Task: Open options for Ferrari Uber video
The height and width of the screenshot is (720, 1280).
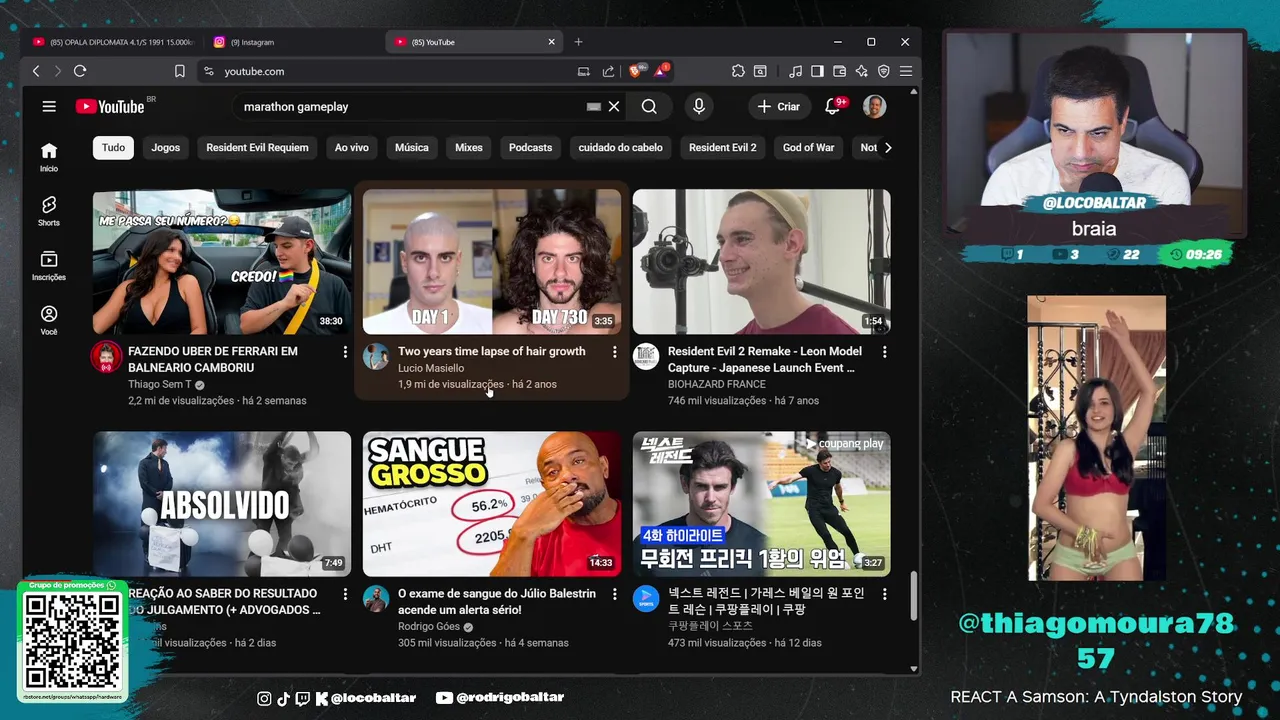Action: 345,352
